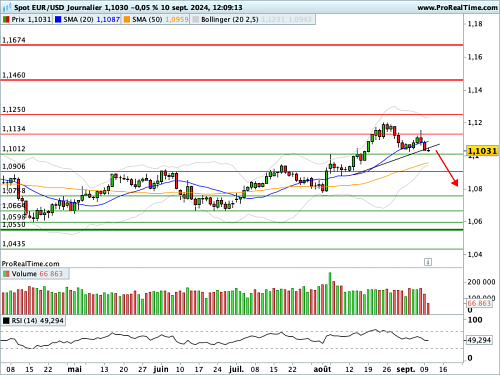Click the chart title Spot EUR/USD Journalier
Viewport: 500px width, 375px height.
tap(58, 7)
